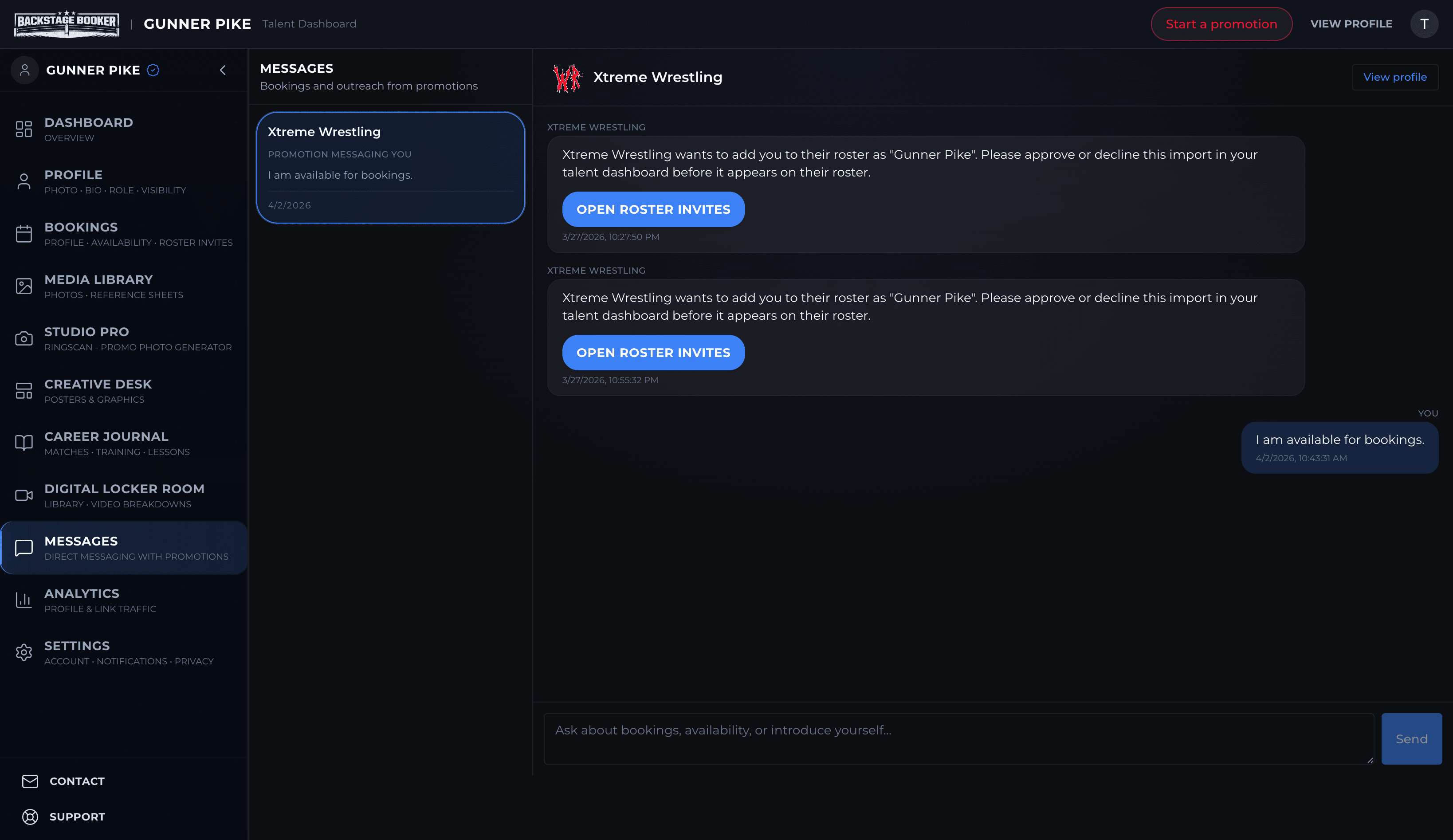The height and width of the screenshot is (840, 1453).
Task: Click the Analytics bar chart icon
Action: [x=24, y=600]
